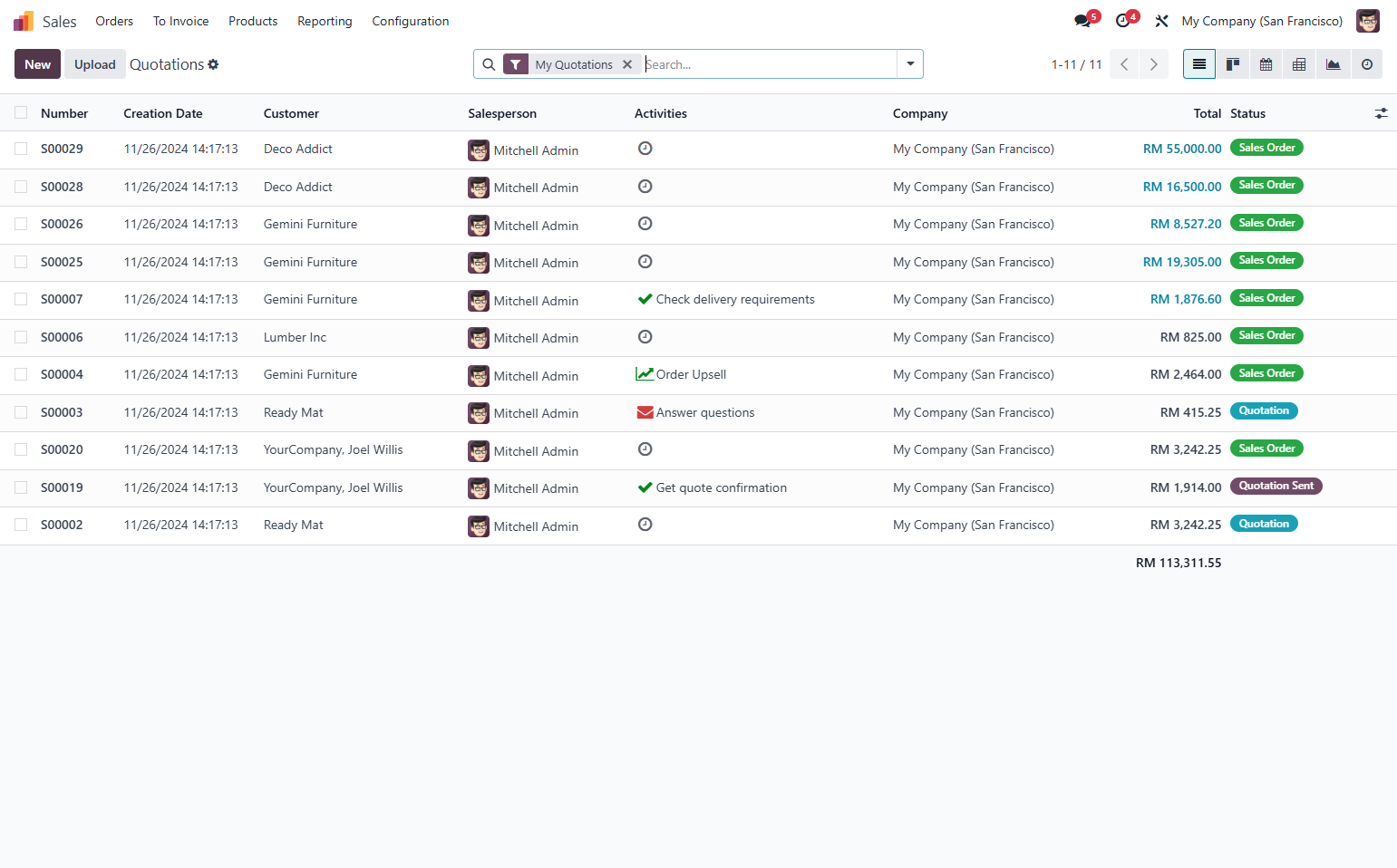
Task: Switch to list view
Action: 1199,64
